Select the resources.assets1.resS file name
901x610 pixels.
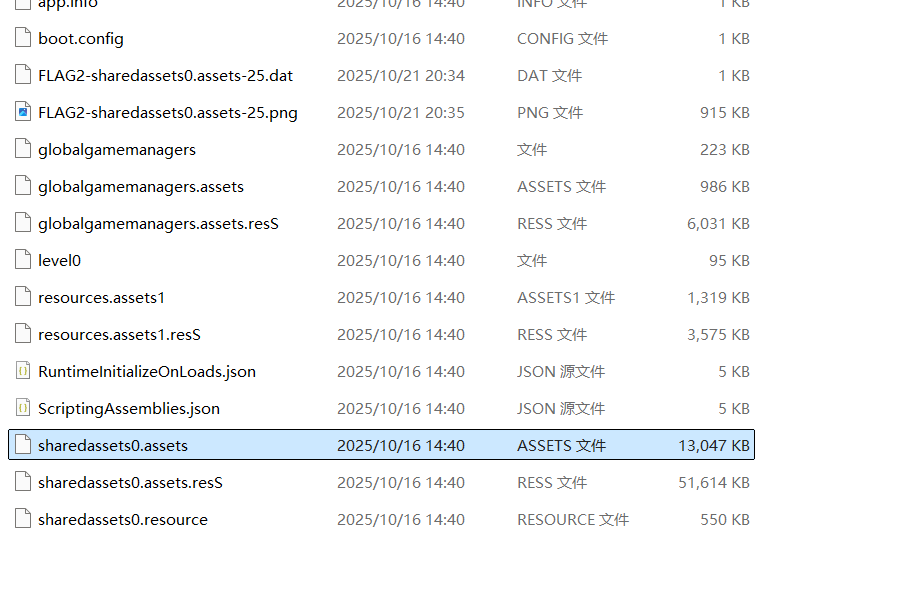[x=120, y=334]
